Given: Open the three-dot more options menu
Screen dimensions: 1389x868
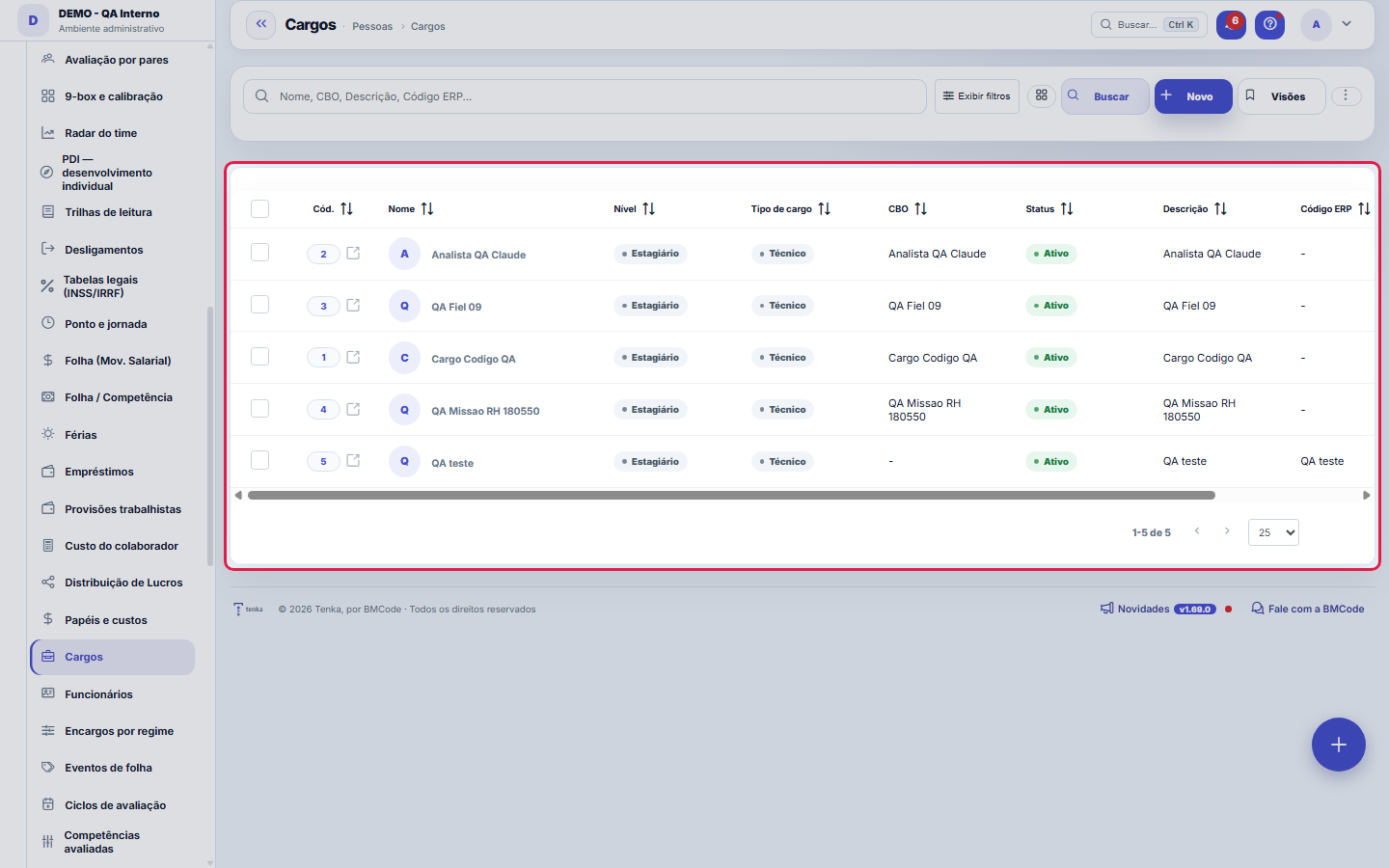Looking at the screenshot, I should (x=1347, y=95).
